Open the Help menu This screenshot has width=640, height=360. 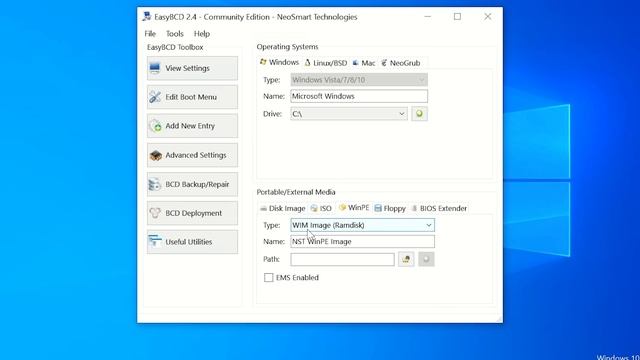pyautogui.click(x=202, y=34)
